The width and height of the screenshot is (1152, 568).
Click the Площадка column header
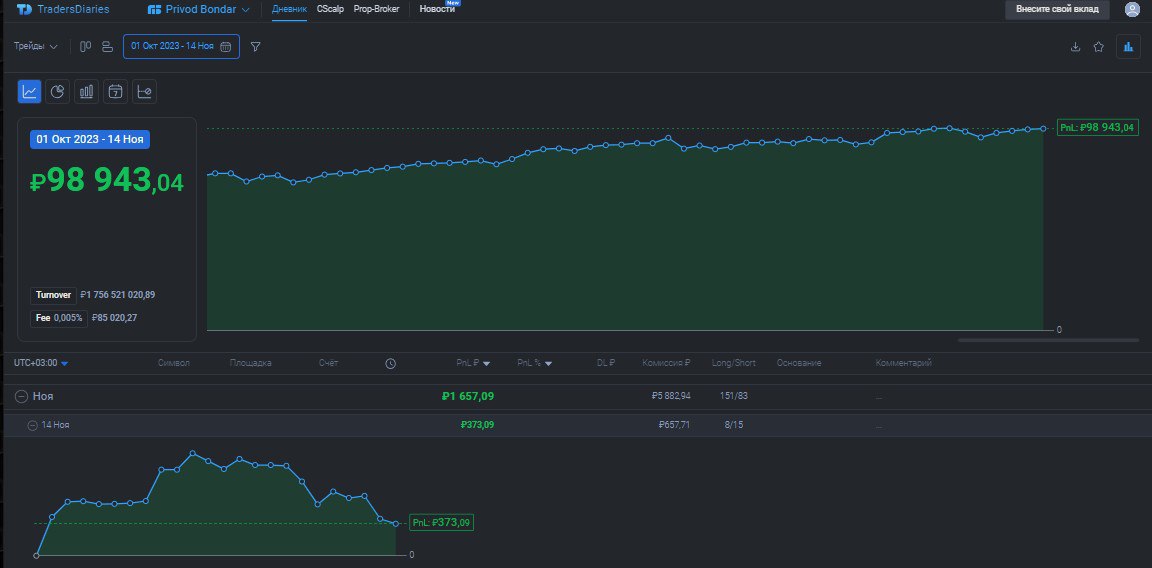tap(251, 363)
